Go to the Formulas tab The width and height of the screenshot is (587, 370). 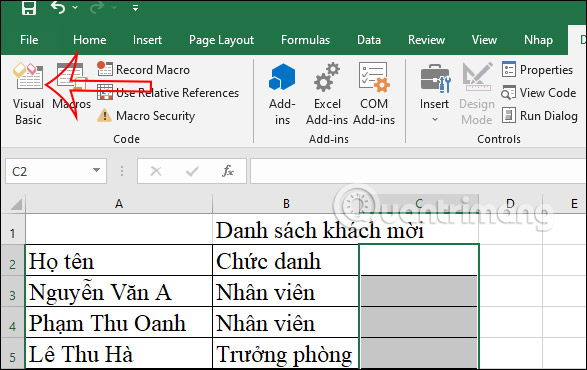coord(305,40)
